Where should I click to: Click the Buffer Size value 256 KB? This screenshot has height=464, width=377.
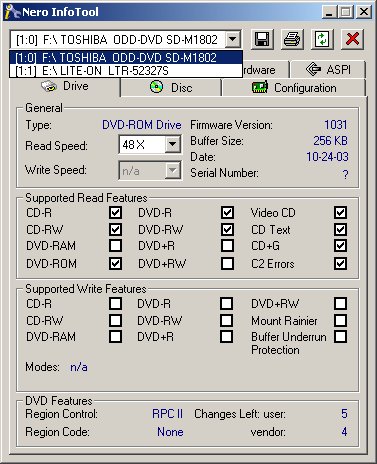(x=330, y=141)
